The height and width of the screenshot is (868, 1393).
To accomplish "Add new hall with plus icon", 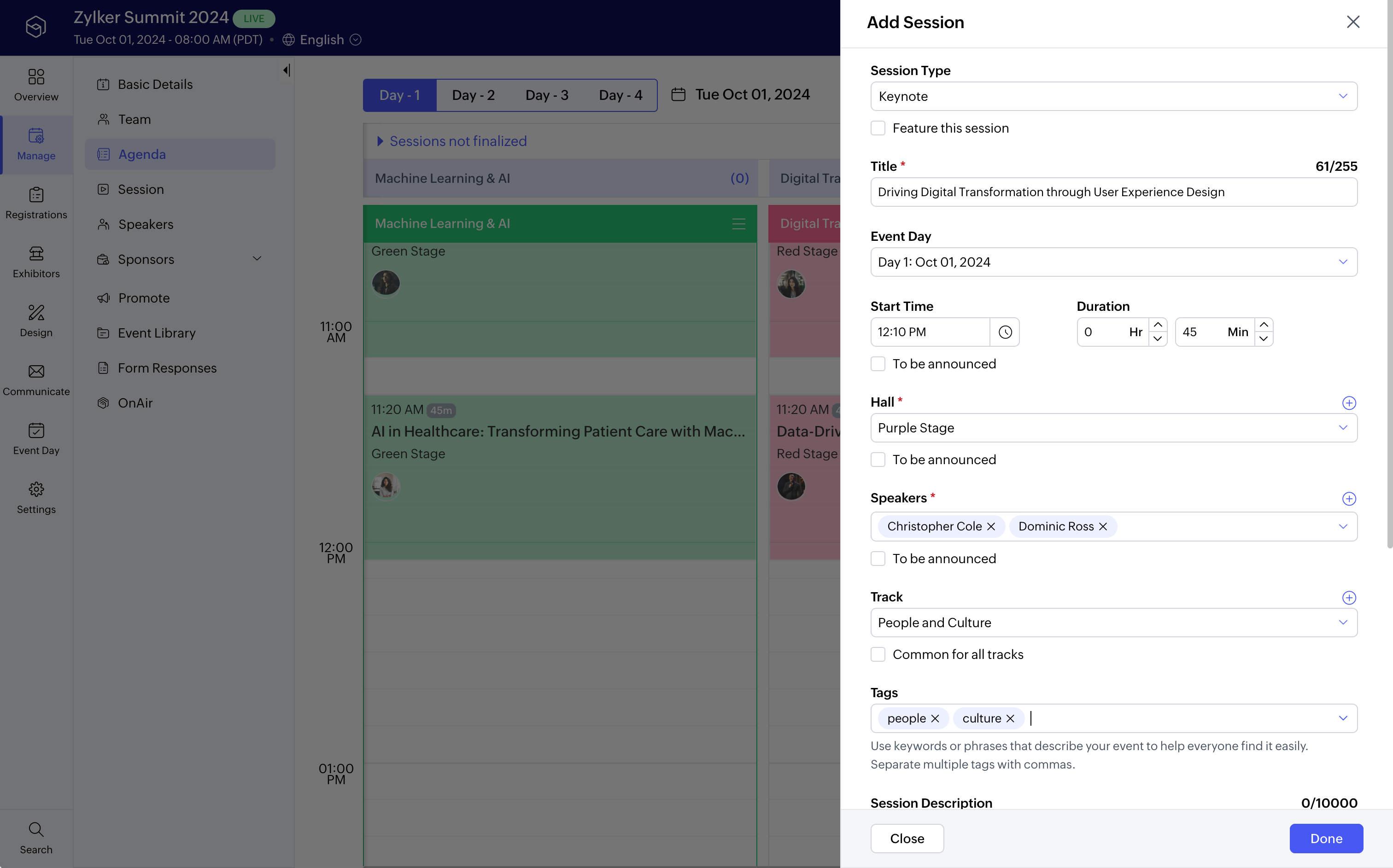I will [1349, 403].
